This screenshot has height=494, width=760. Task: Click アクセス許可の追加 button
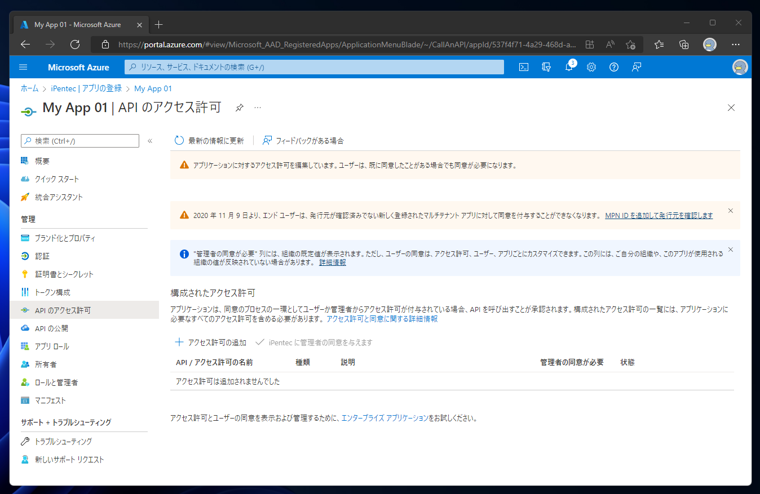[210, 342]
